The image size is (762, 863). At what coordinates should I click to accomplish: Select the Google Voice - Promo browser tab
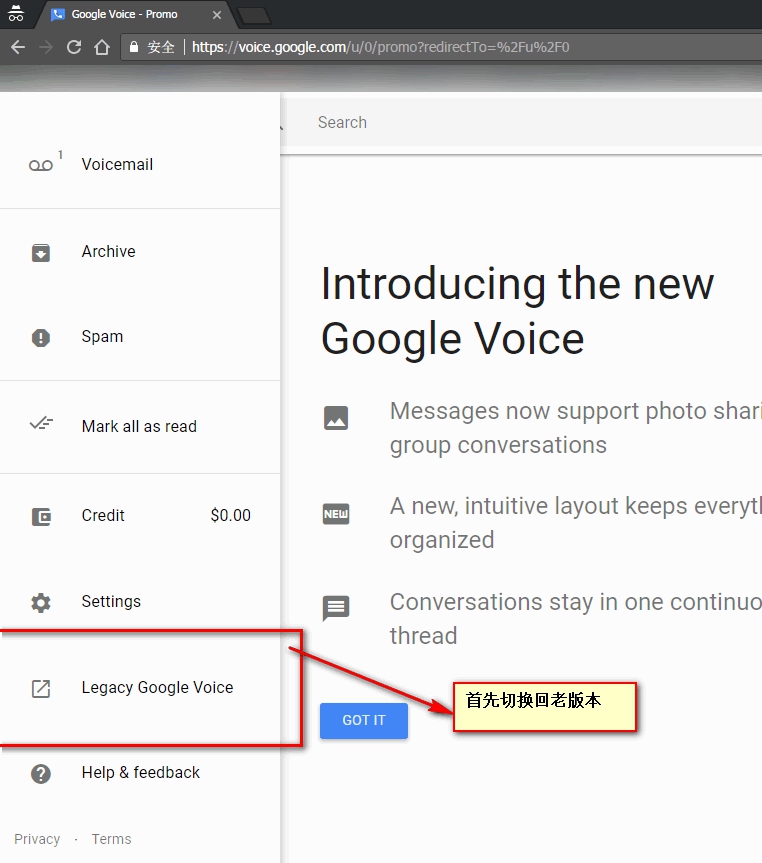[135, 14]
